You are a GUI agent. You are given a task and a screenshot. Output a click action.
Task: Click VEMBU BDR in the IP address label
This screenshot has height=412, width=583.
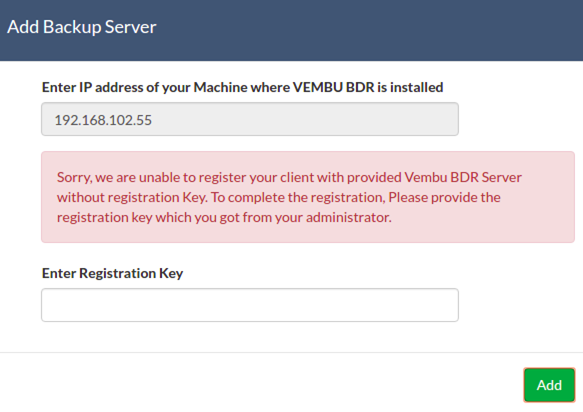[334, 87]
